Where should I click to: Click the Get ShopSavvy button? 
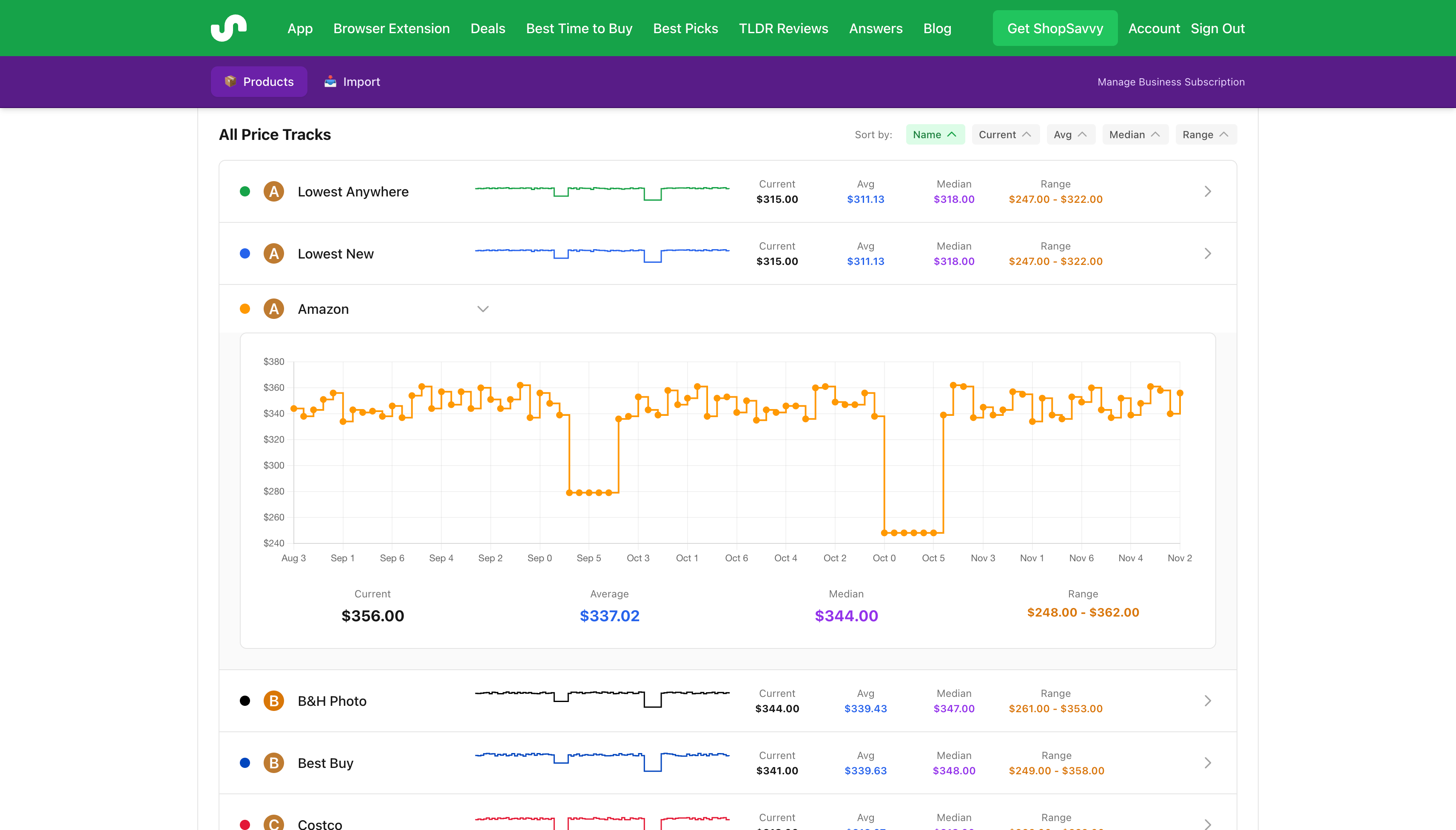tap(1055, 28)
